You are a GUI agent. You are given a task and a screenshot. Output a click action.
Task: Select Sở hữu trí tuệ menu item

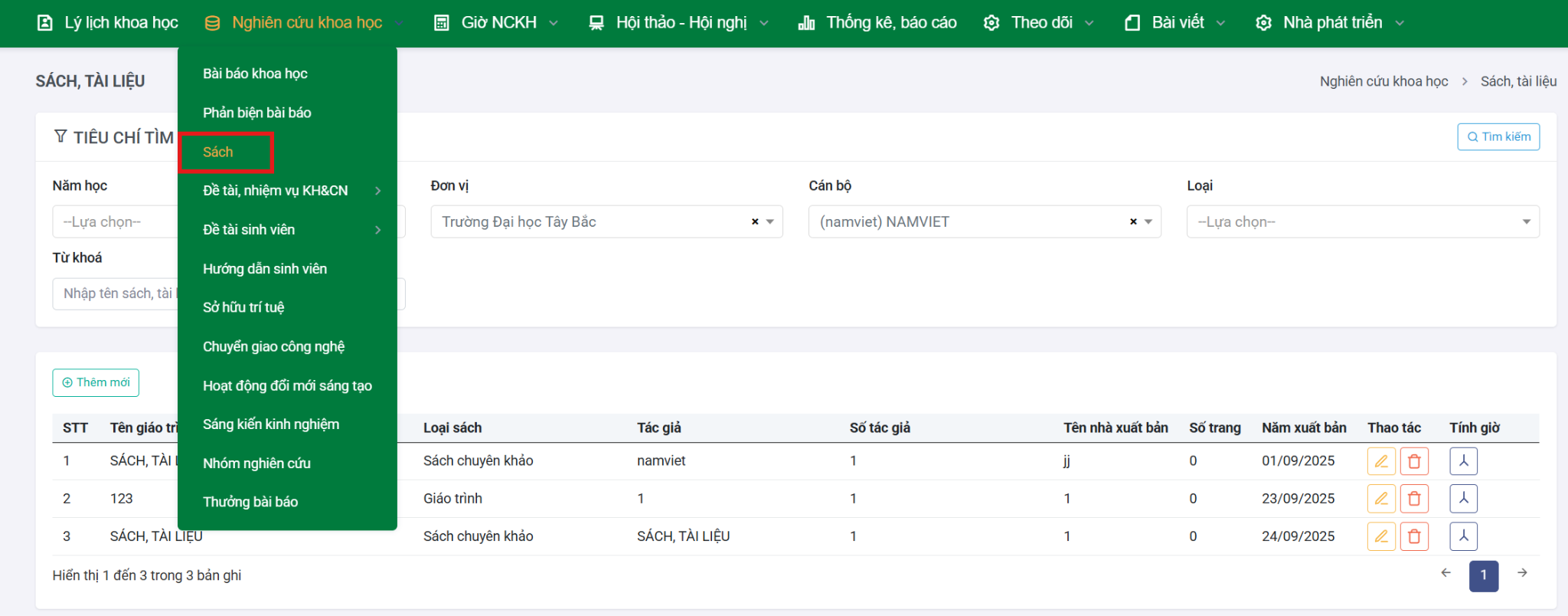243,307
